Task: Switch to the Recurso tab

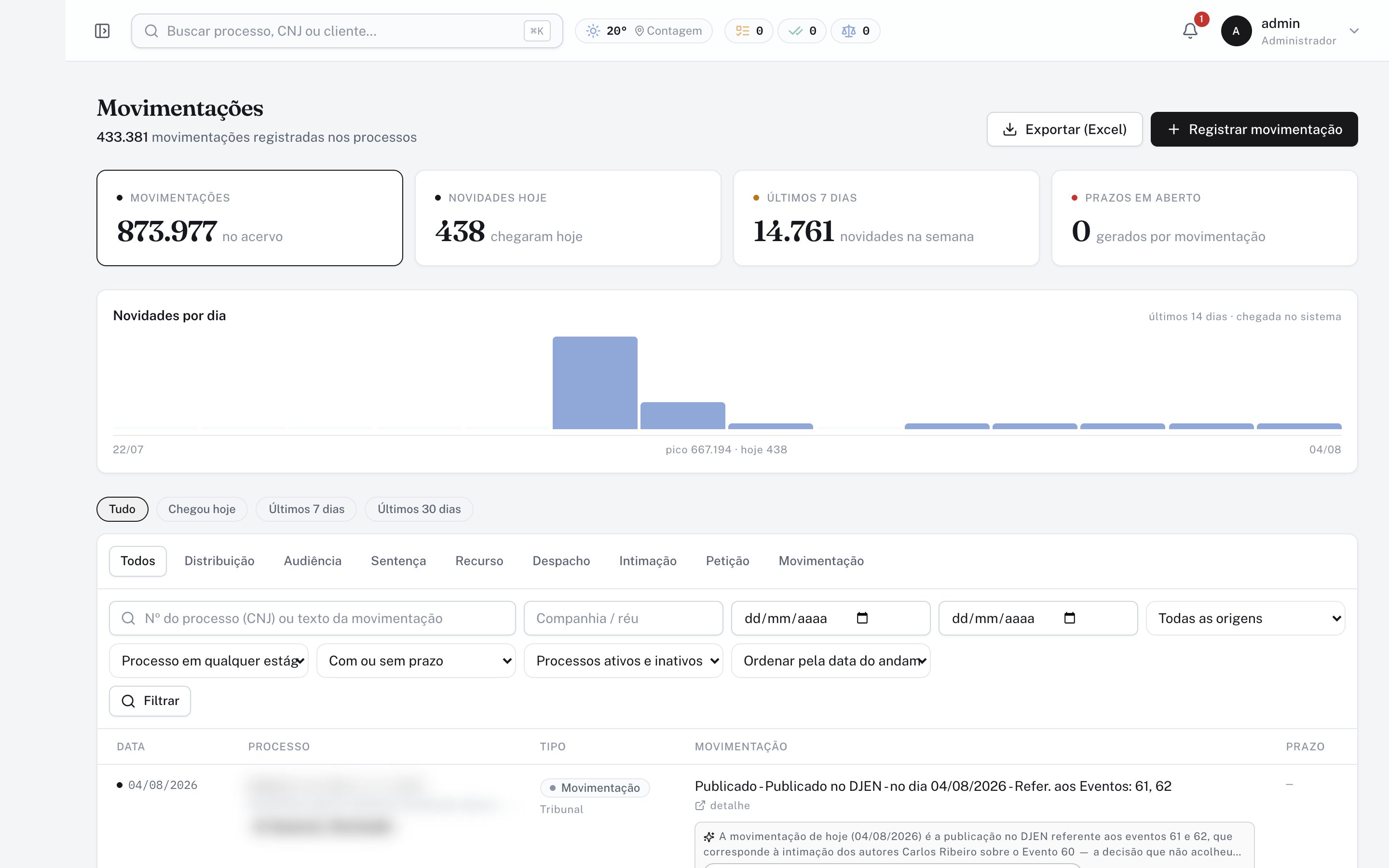Action: [479, 561]
